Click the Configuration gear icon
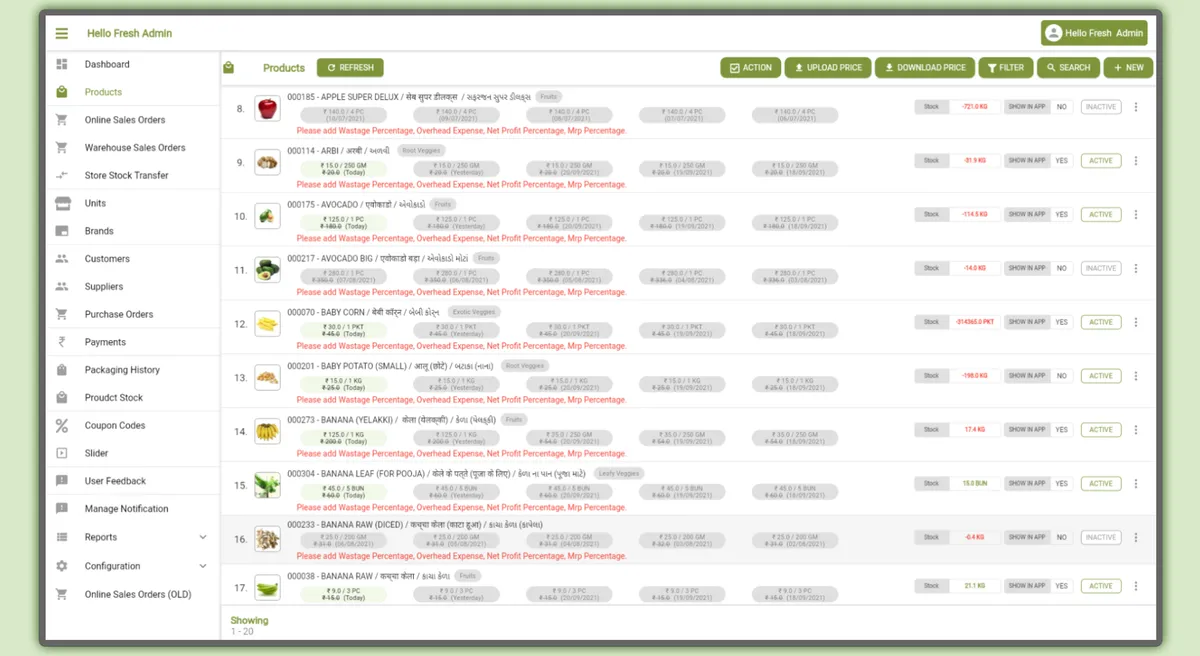The width and height of the screenshot is (1200, 656). pyautogui.click(x=62, y=566)
